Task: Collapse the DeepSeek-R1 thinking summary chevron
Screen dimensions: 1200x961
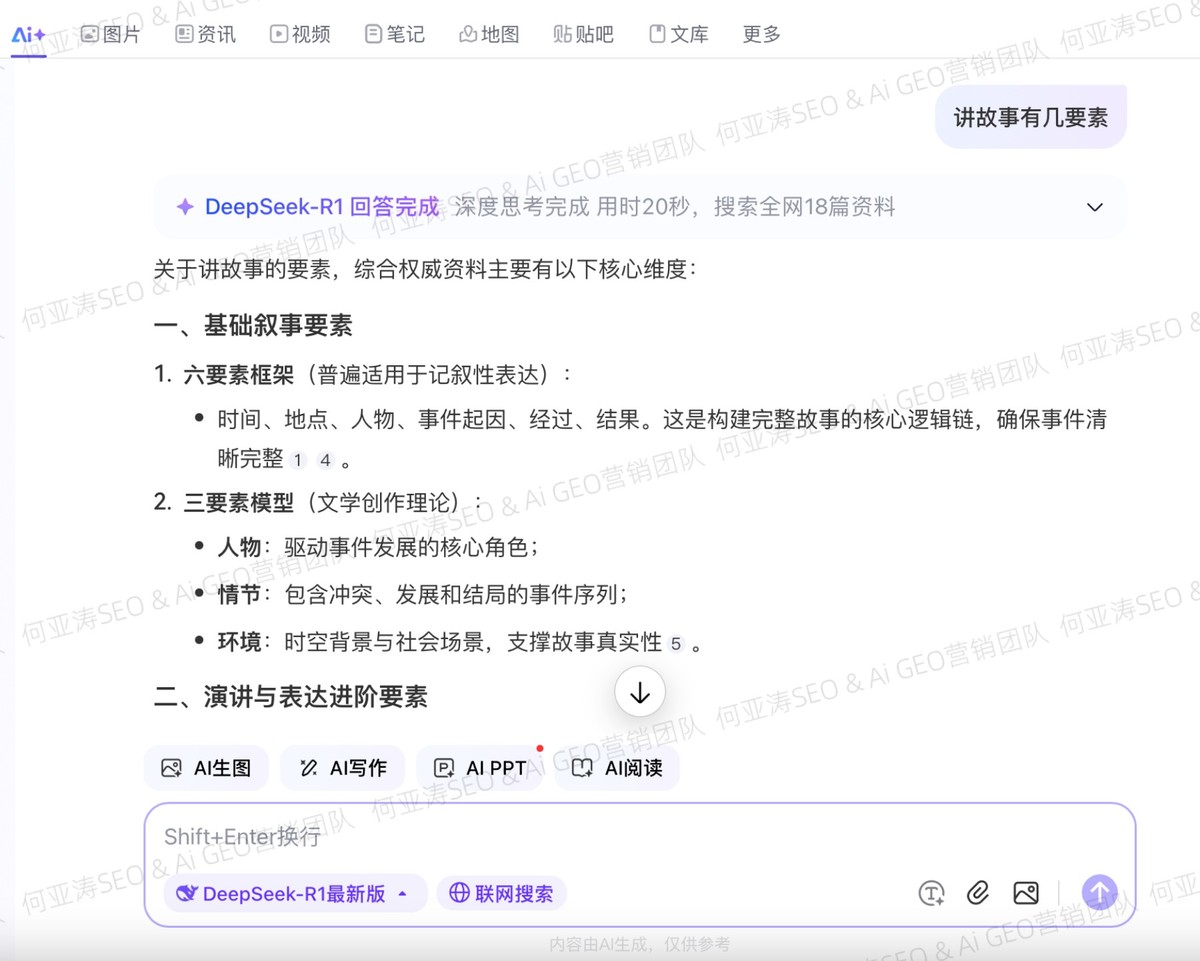Action: point(1095,207)
